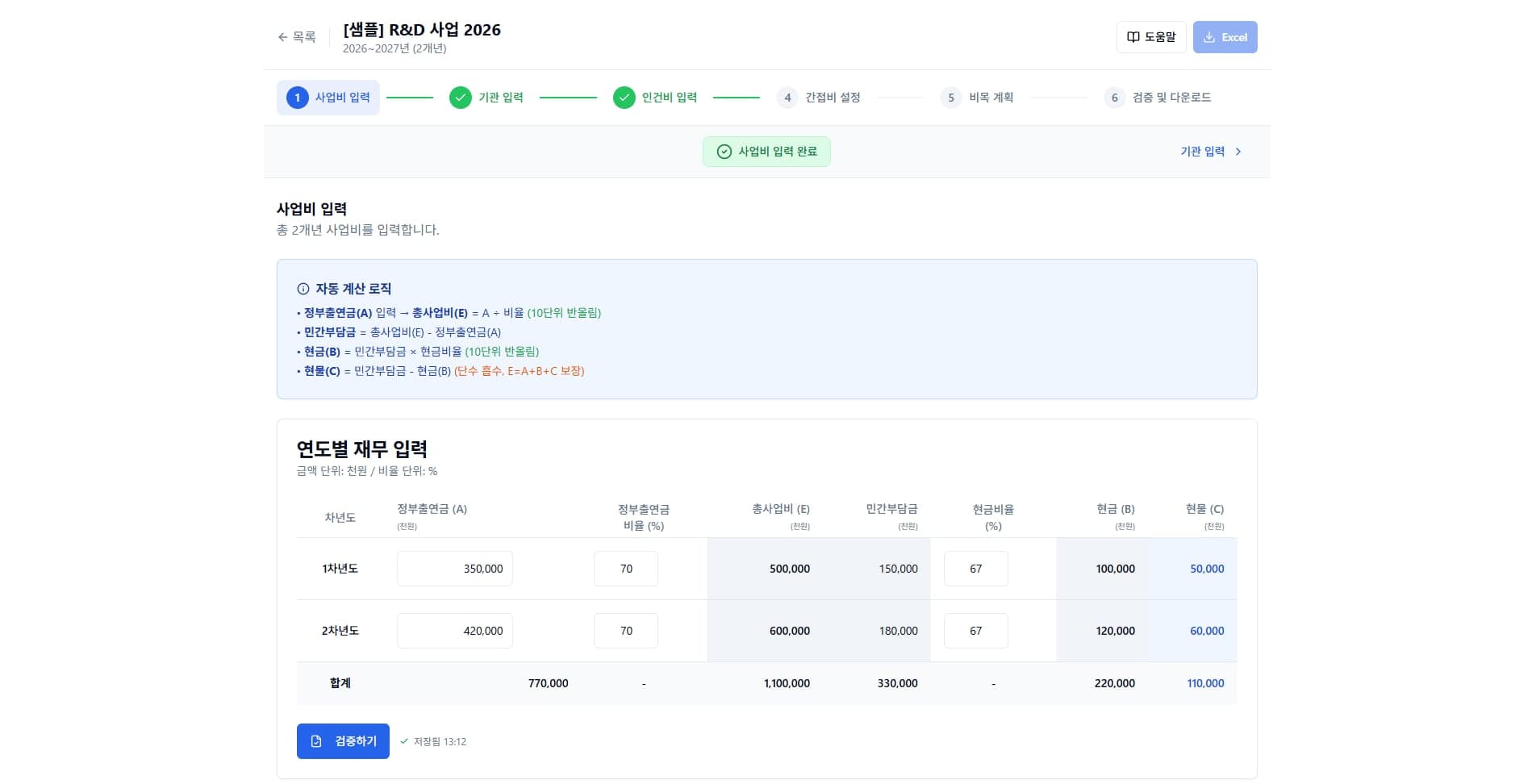Select 1차년도 현물 value 50,000
The image size is (1536, 784).
[x=1207, y=569]
